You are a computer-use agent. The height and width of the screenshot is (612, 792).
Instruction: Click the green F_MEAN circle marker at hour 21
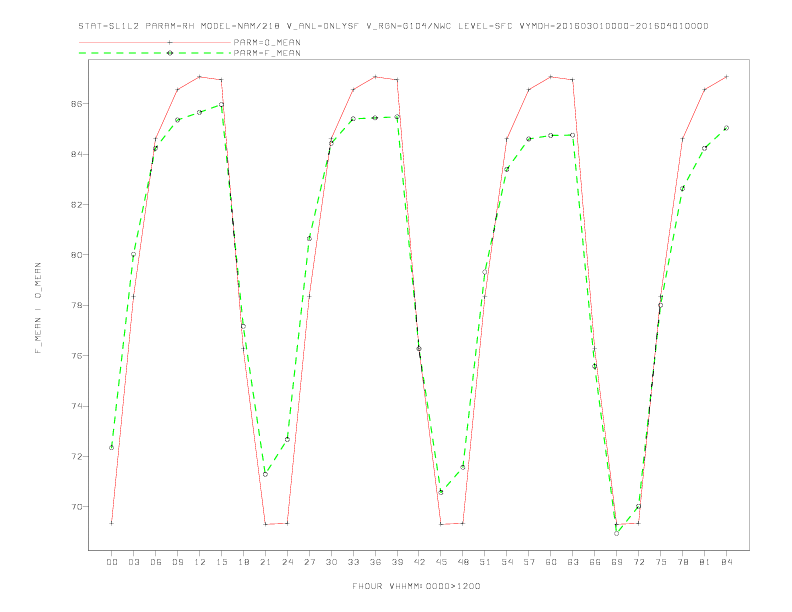tap(265, 474)
